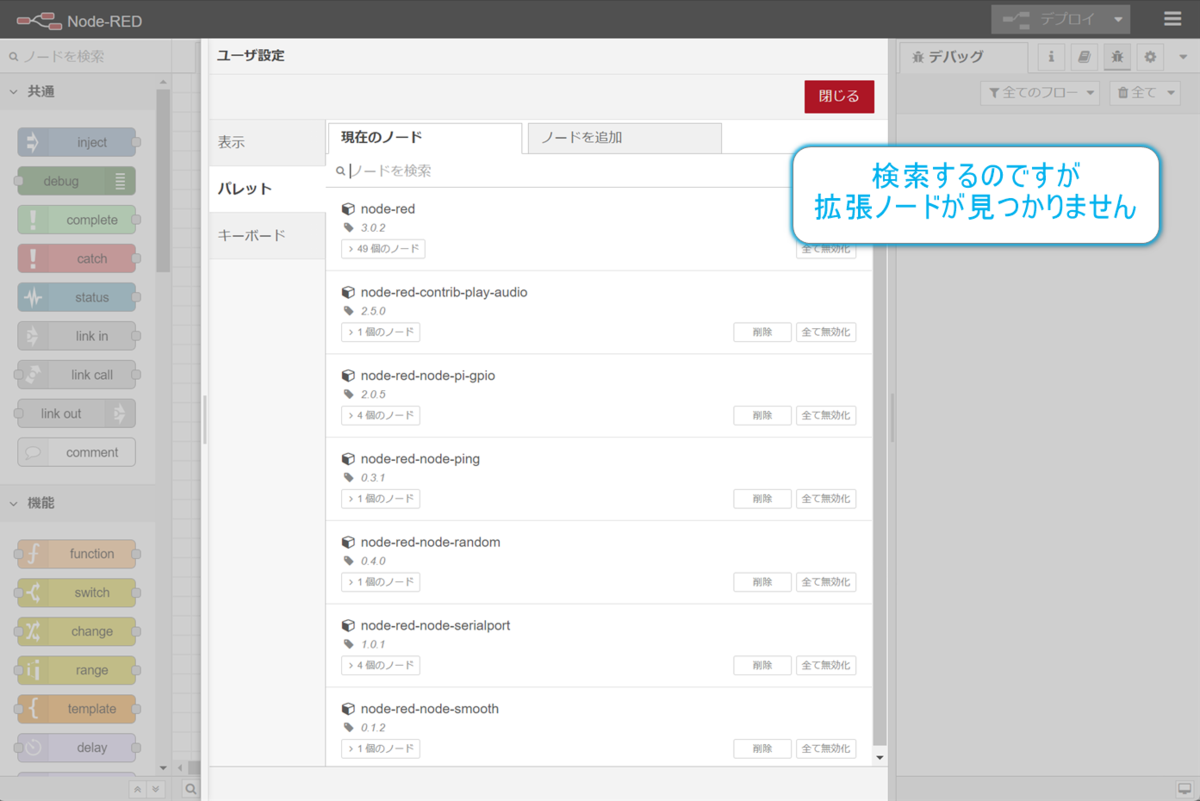Select the delay node in palette
Viewport: 1200px width, 801px height.
[77, 748]
